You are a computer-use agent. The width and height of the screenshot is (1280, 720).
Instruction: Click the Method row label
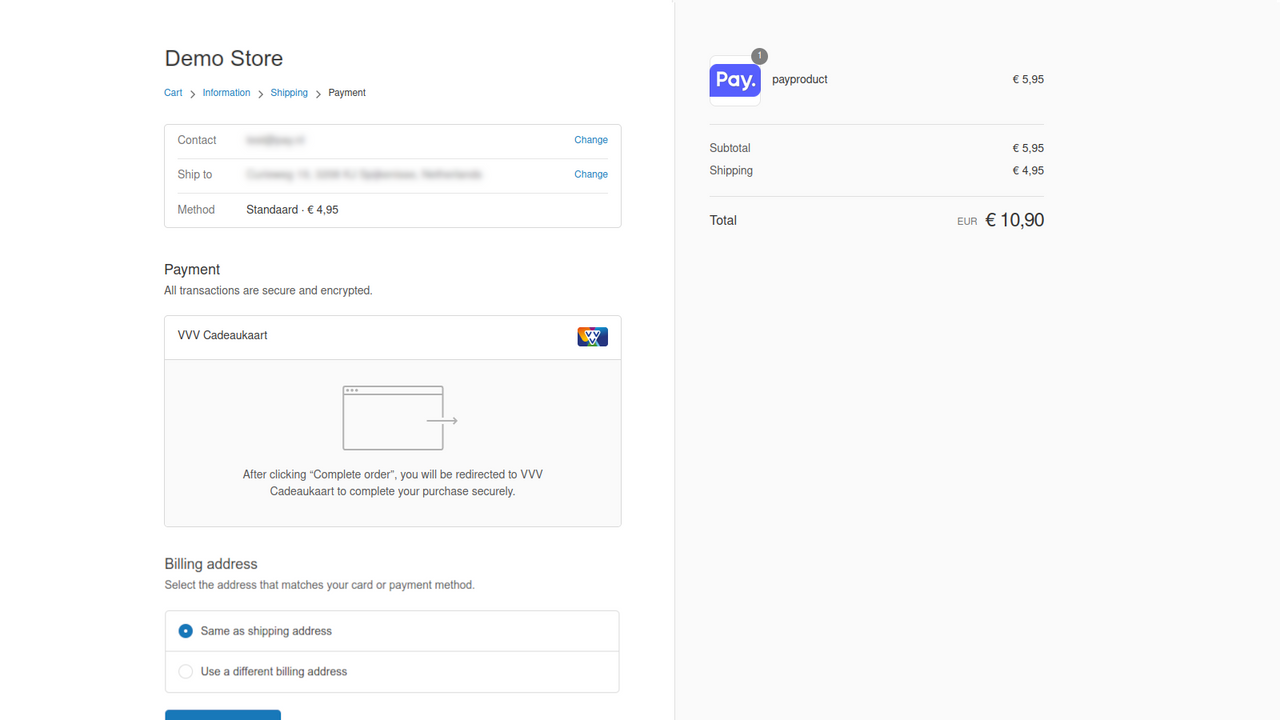tap(196, 210)
